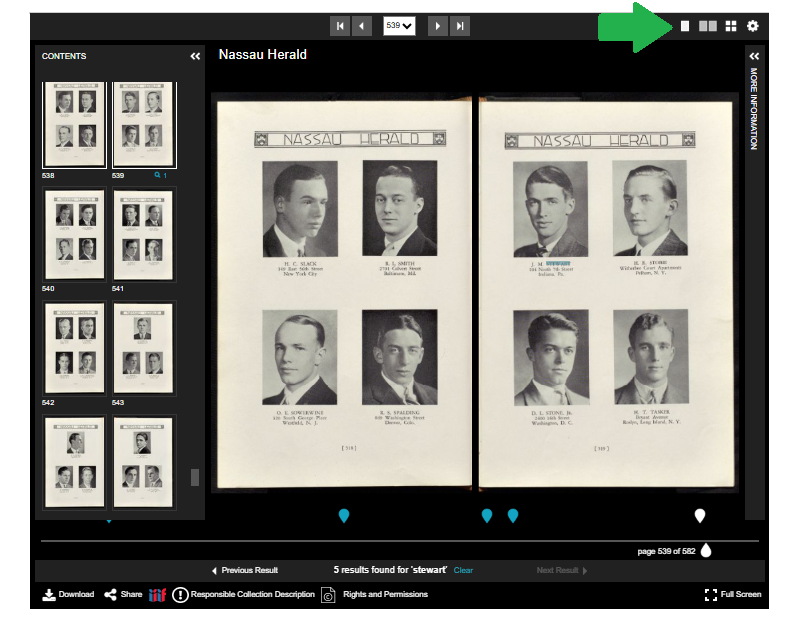Click search hit icon beside 539
Image resolution: width=798 pixels, height=618 pixels.
point(160,175)
